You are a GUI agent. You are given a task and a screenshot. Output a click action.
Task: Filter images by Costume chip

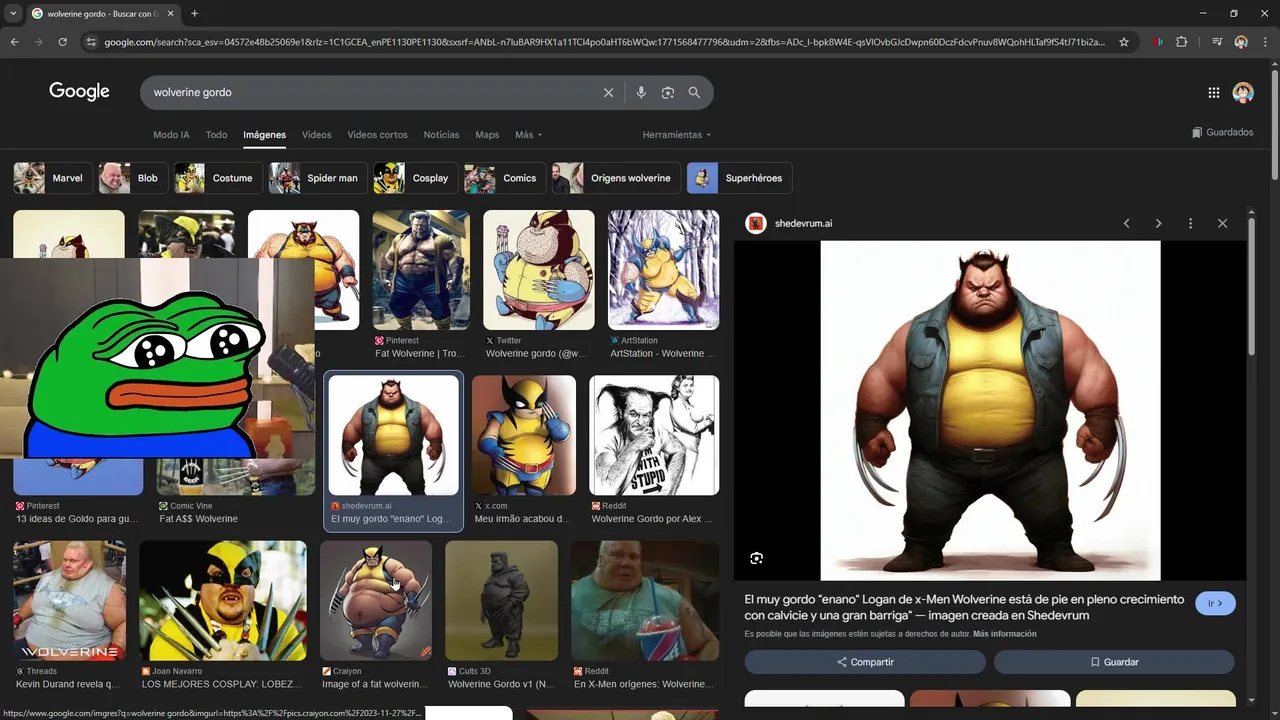[x=218, y=178]
